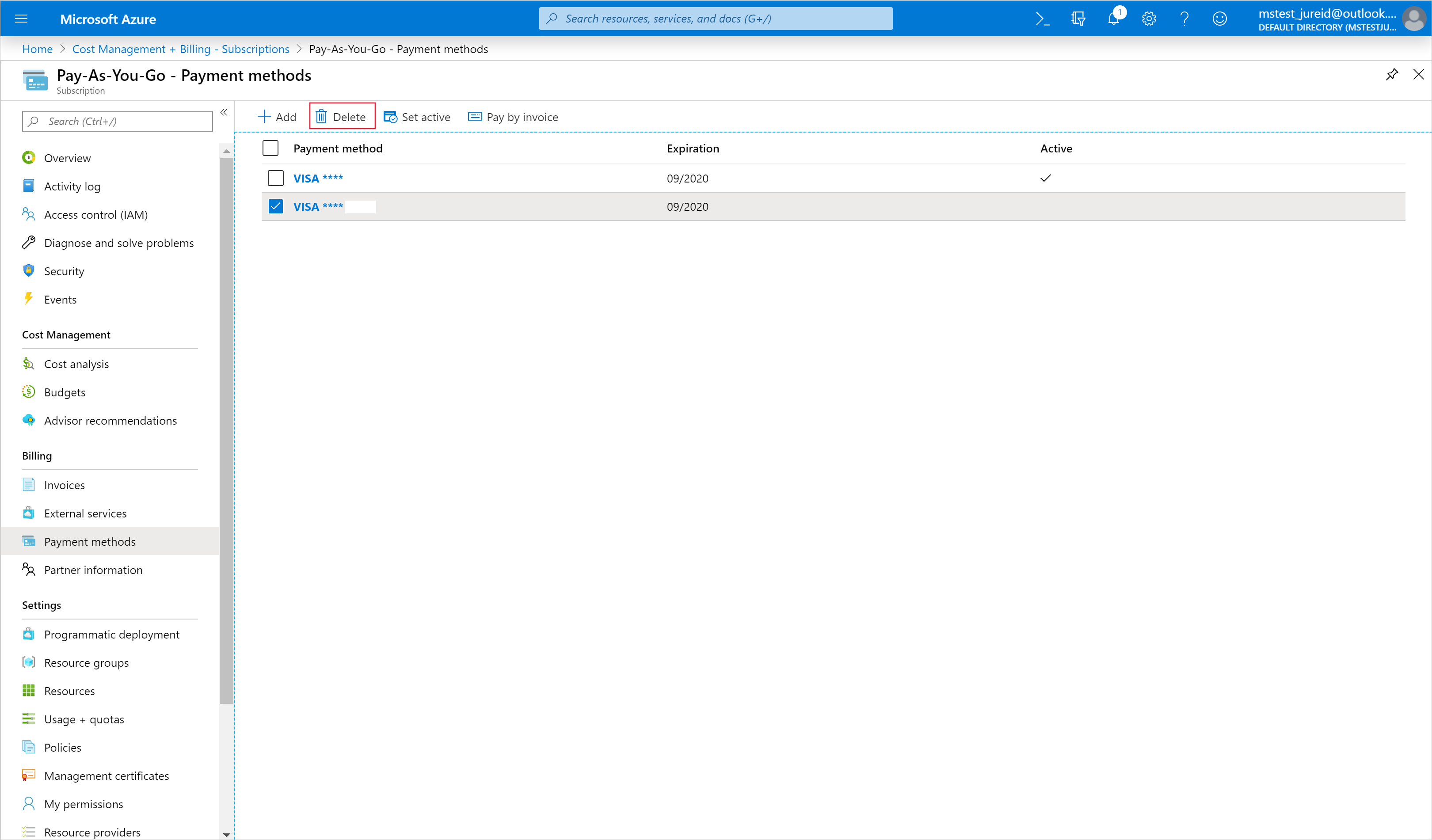
Task: Uncheck the selected second VISA row
Action: (276, 207)
